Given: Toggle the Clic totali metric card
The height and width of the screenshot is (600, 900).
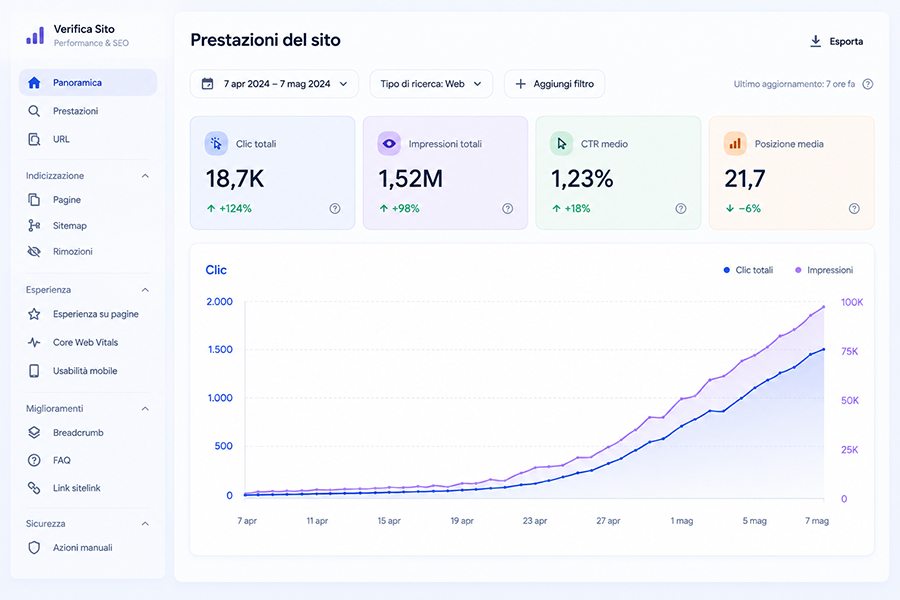Looking at the screenshot, I should [x=273, y=173].
